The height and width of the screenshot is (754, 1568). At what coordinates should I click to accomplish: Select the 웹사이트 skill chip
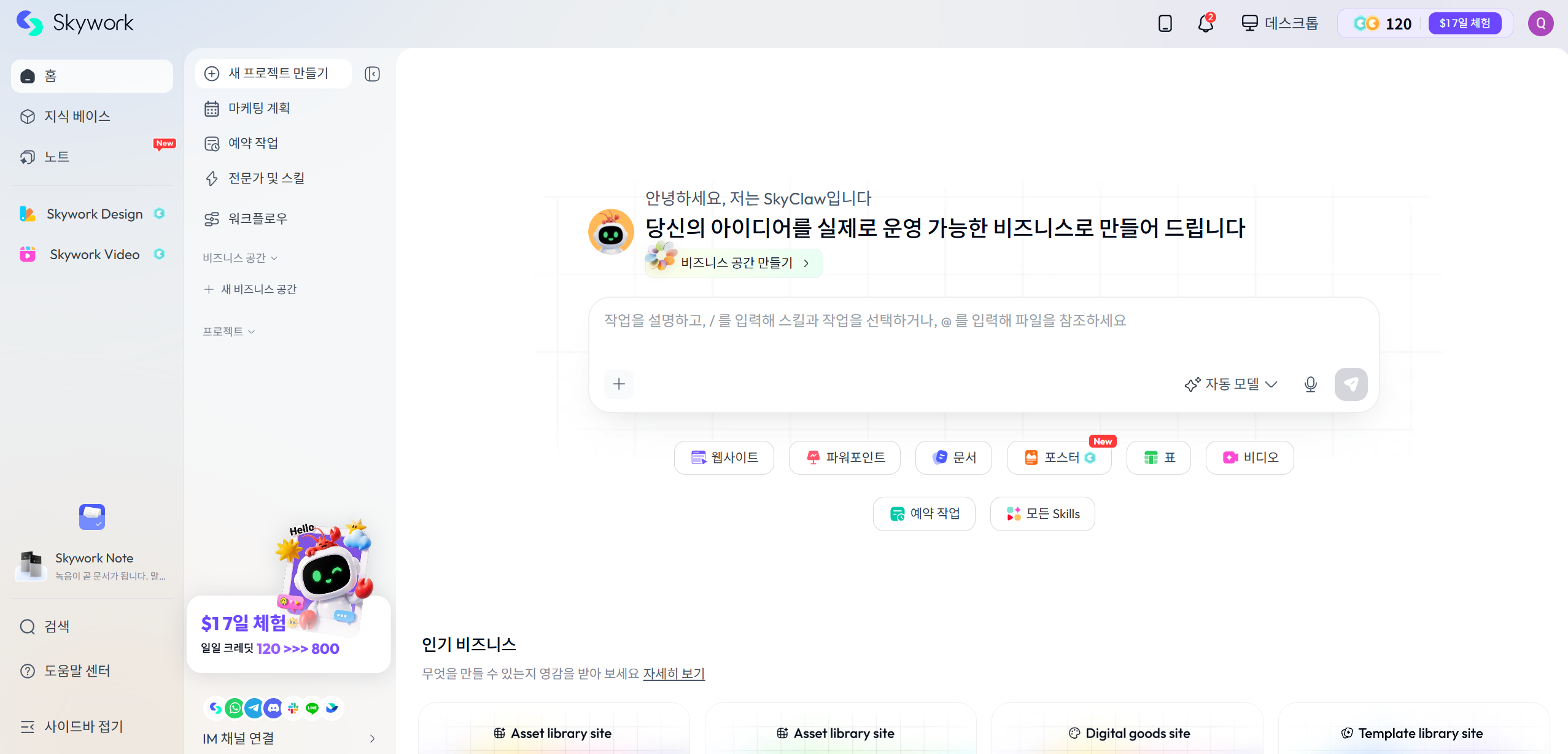click(724, 457)
